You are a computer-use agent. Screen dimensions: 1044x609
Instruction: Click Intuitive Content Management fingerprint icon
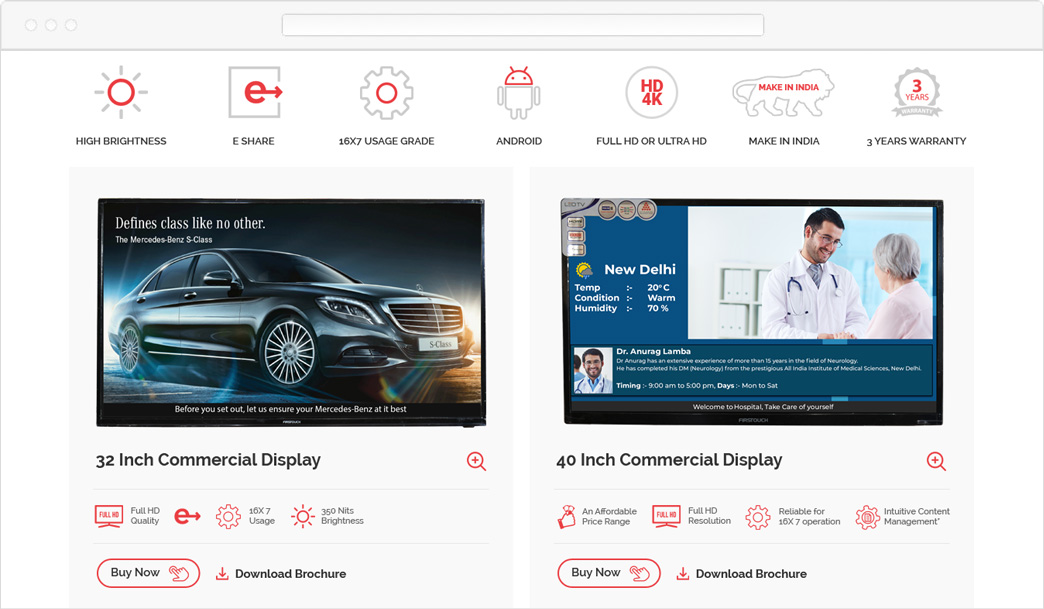click(868, 517)
